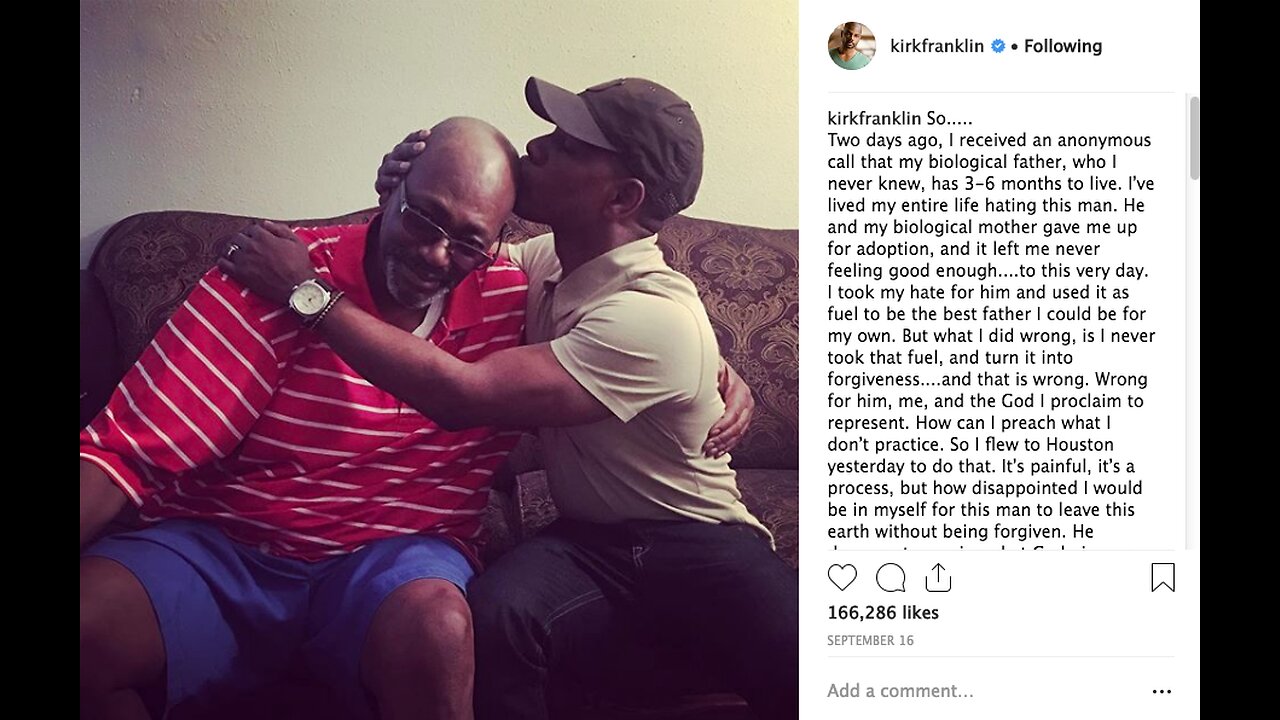
Task: Click the posted photo of two men
Action: click(x=439, y=360)
